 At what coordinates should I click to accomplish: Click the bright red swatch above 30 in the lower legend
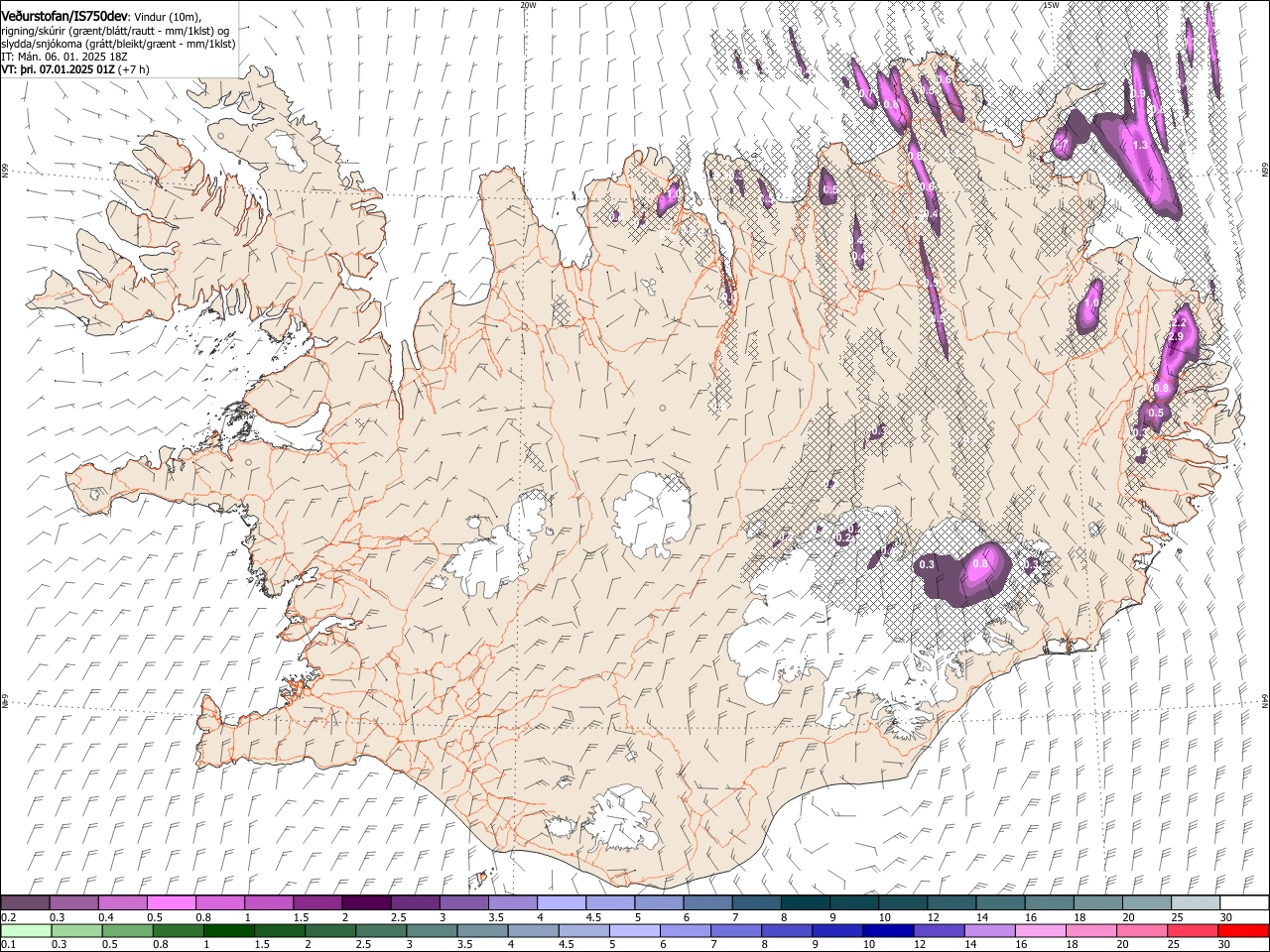(x=1243, y=930)
